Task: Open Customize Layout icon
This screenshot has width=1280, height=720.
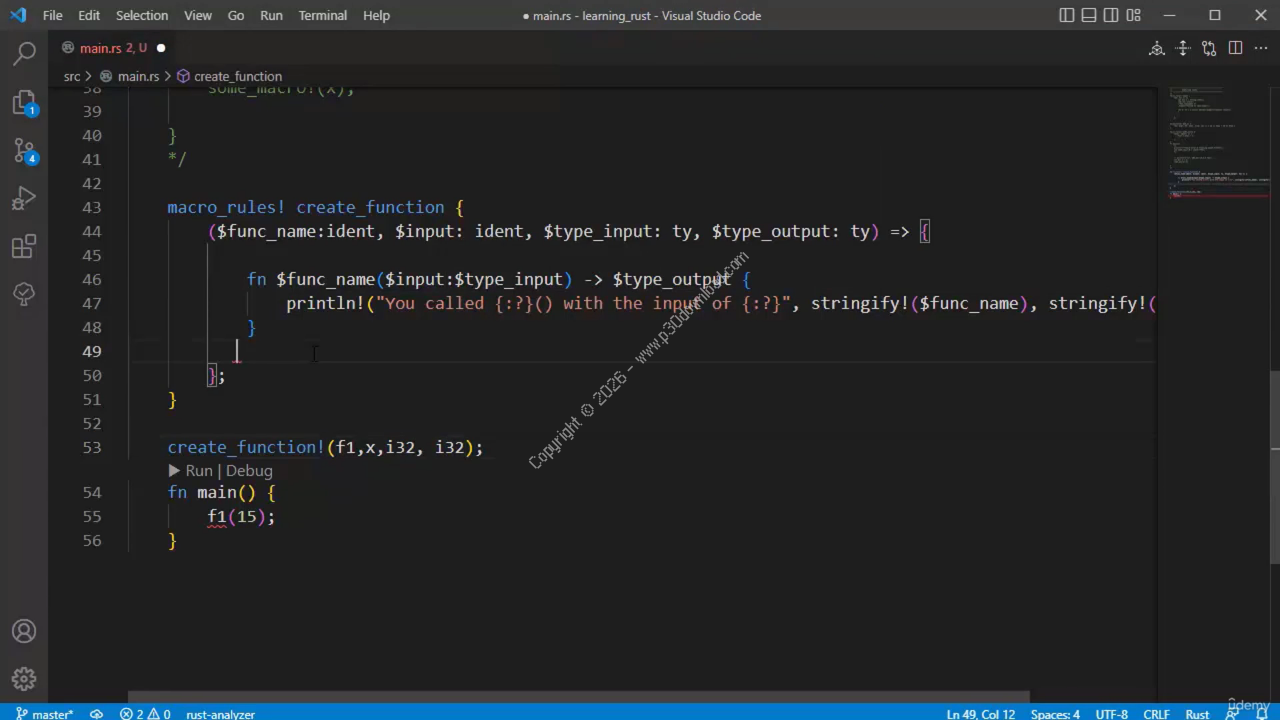Action: [x=1133, y=15]
